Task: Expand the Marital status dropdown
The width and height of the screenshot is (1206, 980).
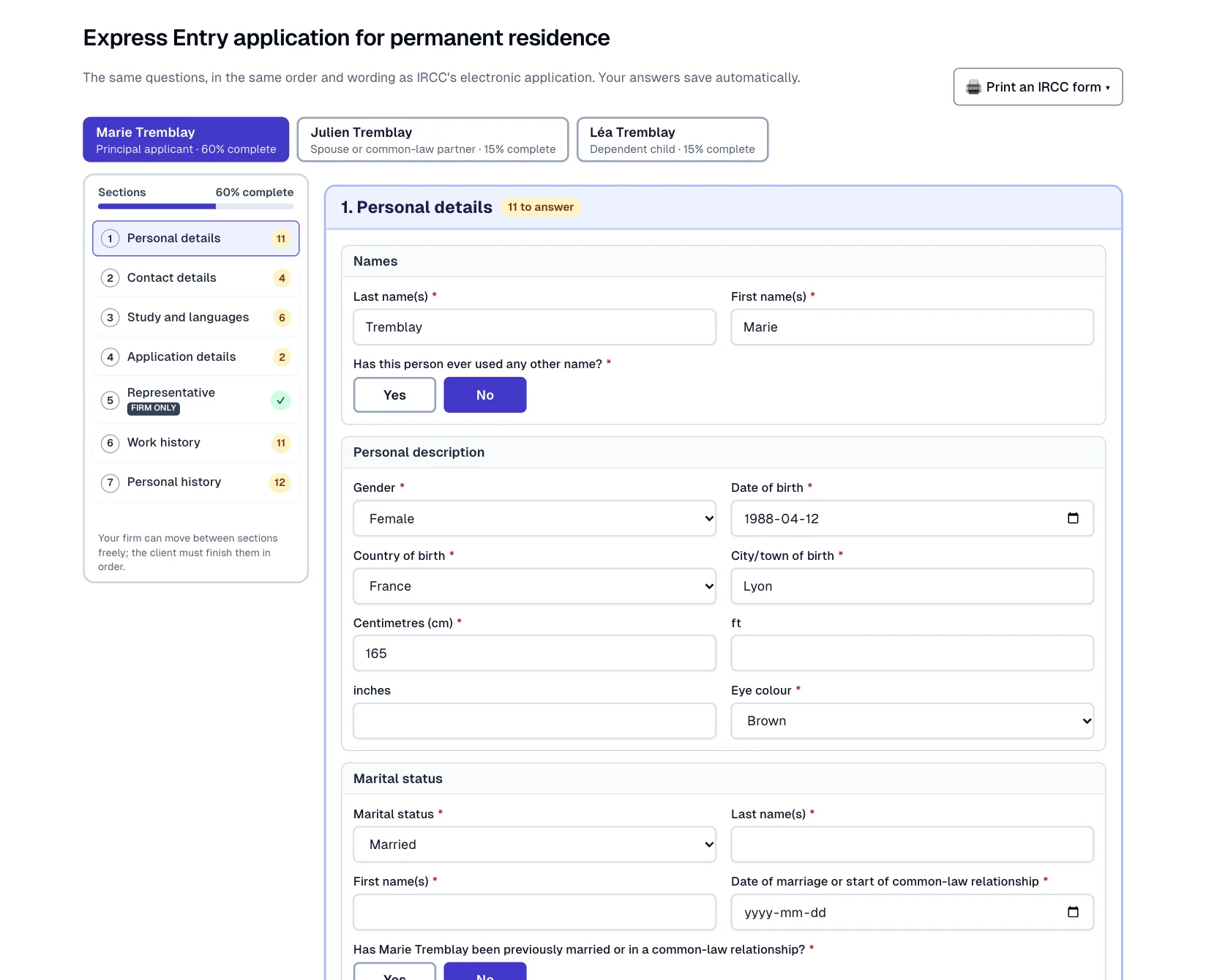Action: click(x=535, y=845)
